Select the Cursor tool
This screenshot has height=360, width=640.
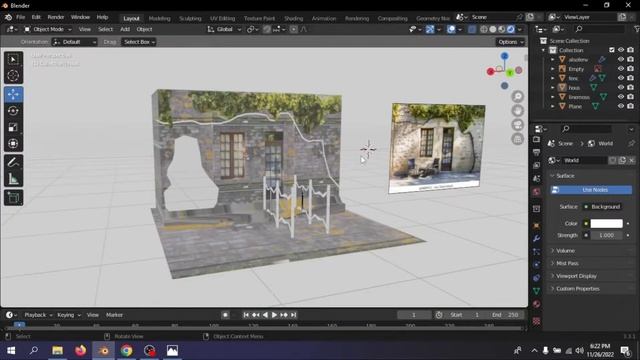(x=13, y=76)
